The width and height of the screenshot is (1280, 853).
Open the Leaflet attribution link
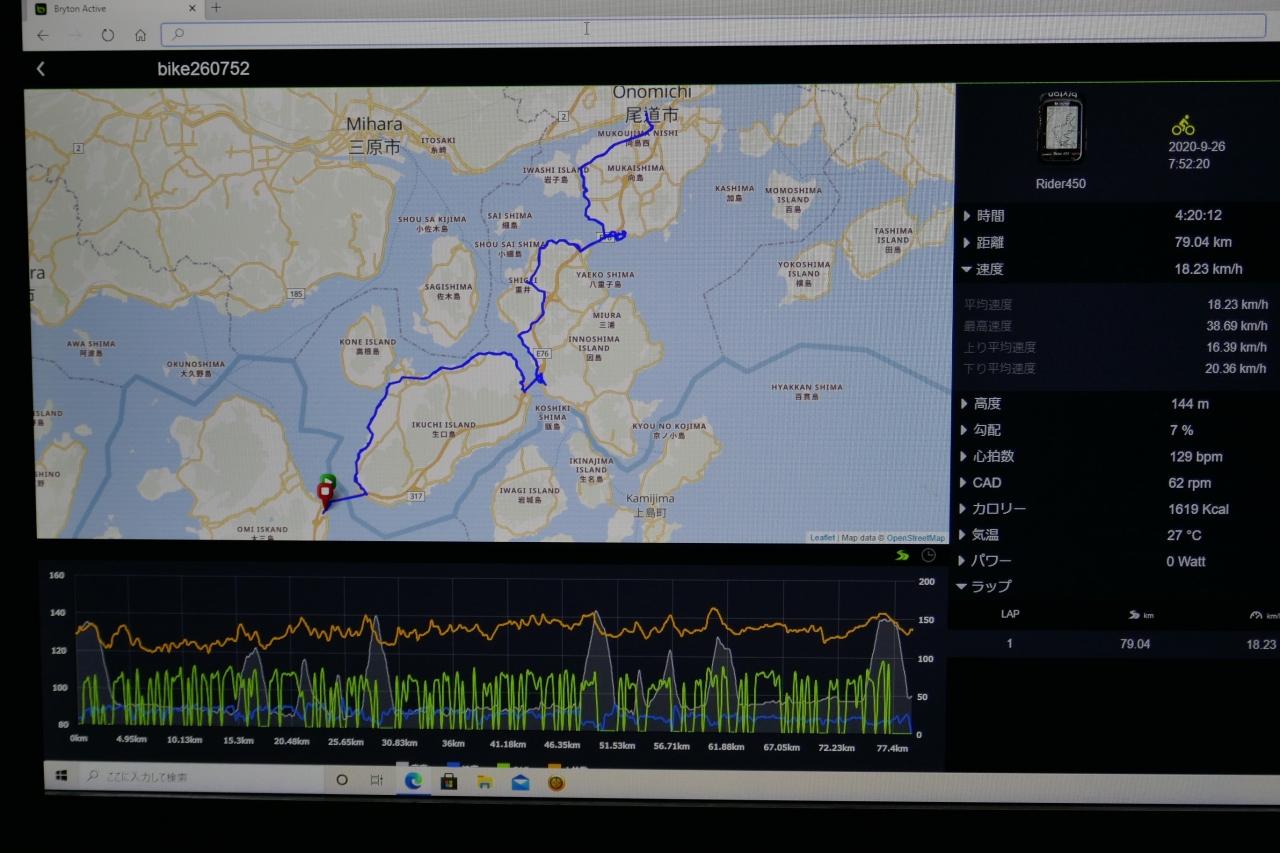pos(822,537)
